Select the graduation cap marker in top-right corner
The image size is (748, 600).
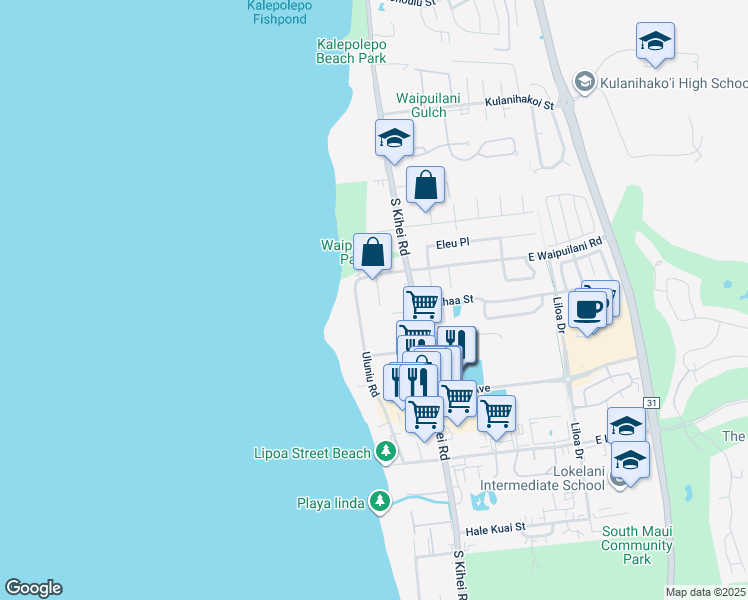tap(655, 41)
